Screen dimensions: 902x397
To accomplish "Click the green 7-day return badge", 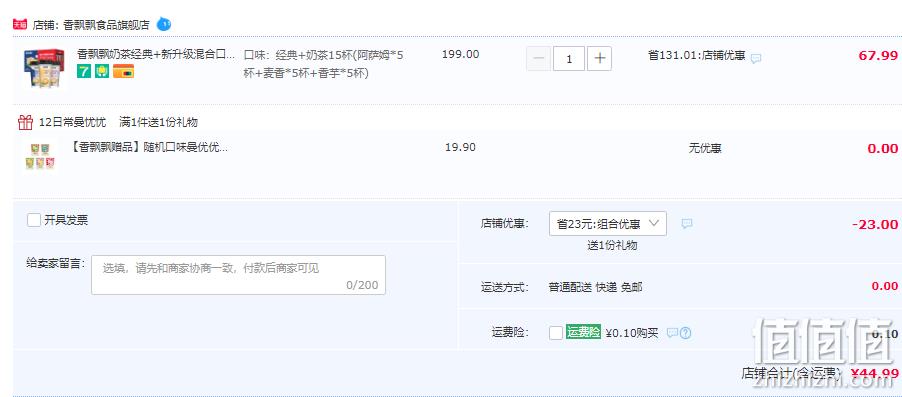I will pyautogui.click(x=83, y=71).
